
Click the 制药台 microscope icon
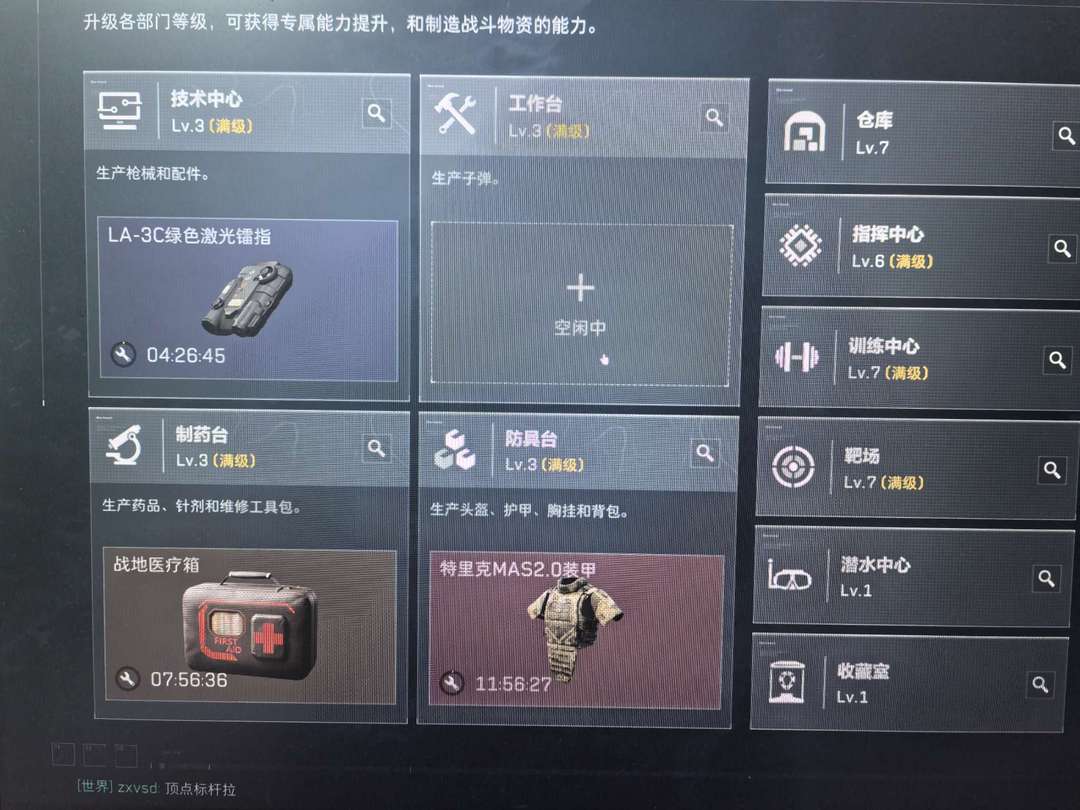coord(124,444)
